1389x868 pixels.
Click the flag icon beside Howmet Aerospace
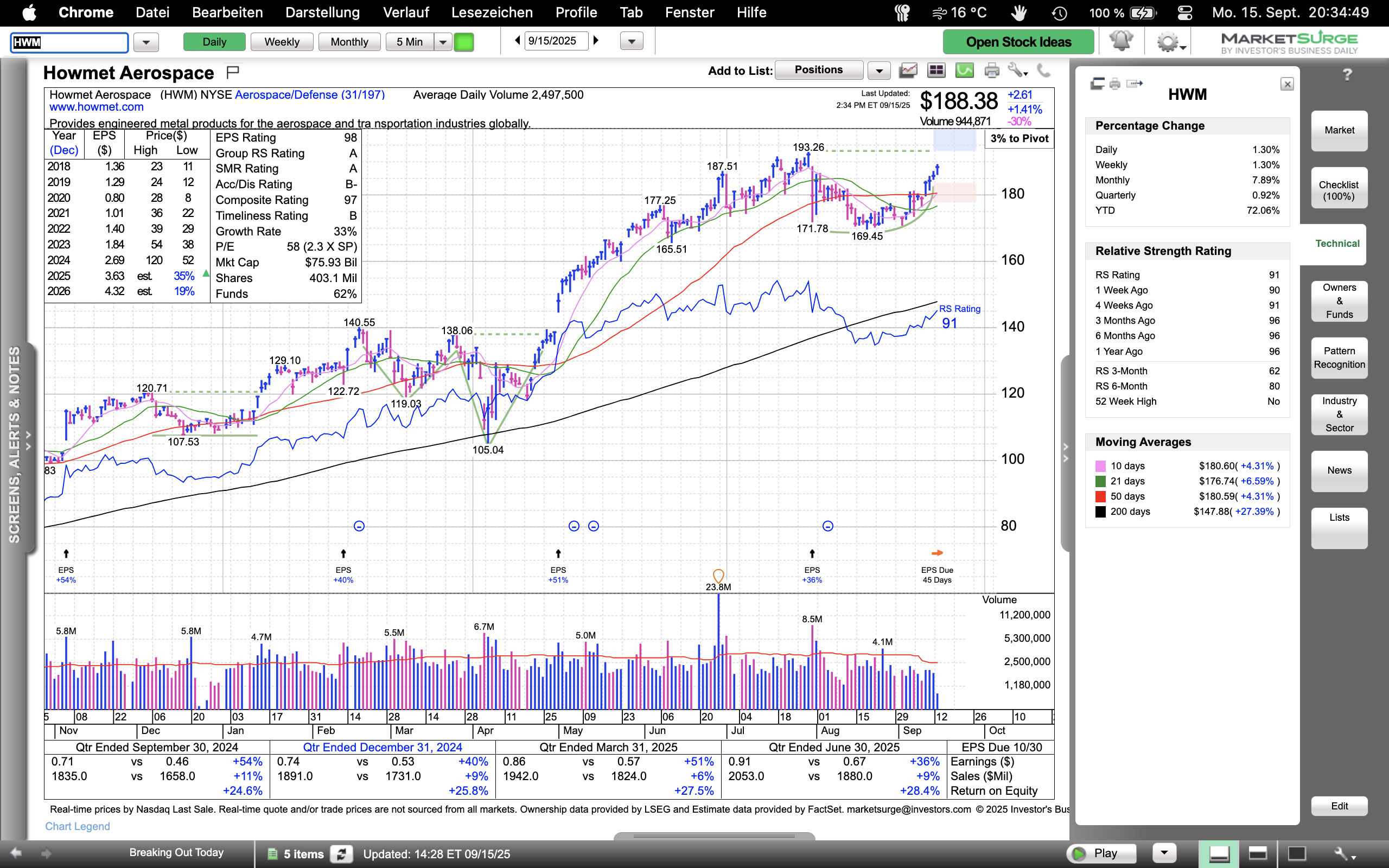[x=232, y=72]
